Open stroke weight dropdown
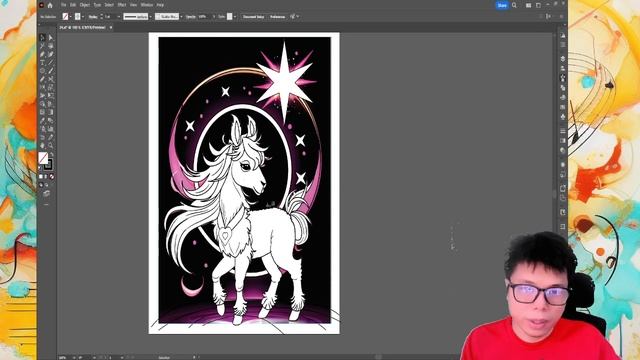 (x=119, y=17)
